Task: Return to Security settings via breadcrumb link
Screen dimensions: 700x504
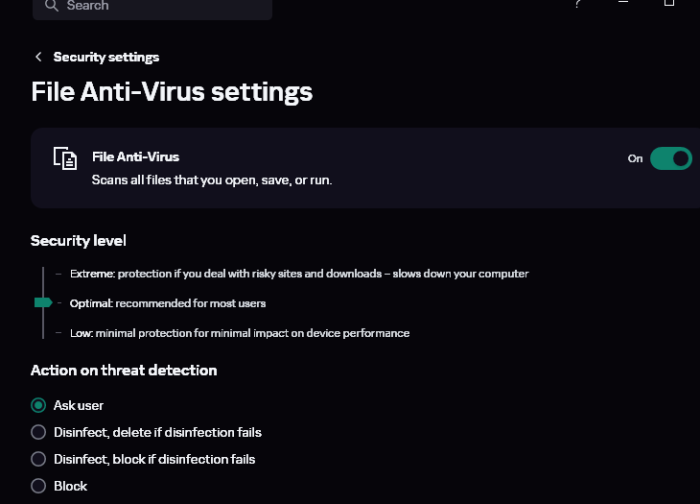Action: 106,57
